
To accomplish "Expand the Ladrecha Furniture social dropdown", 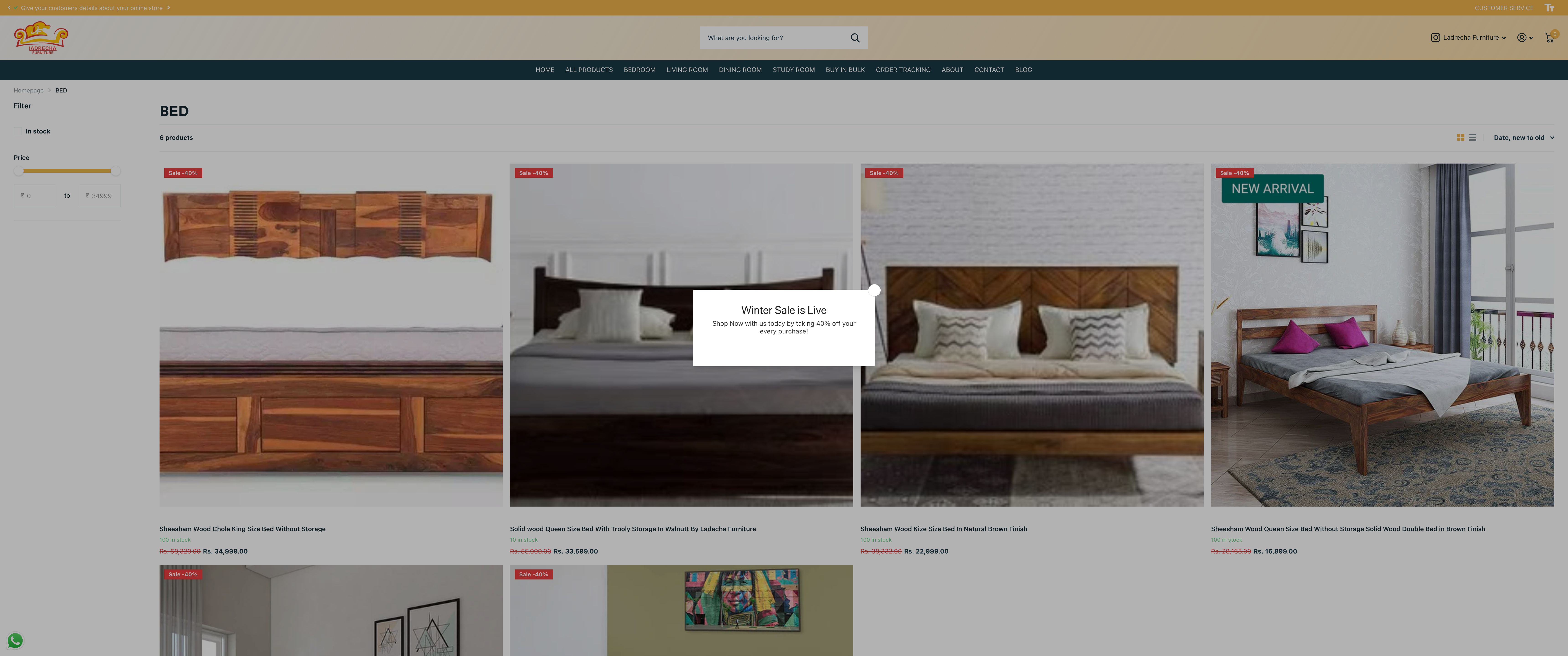I will point(1504,38).
